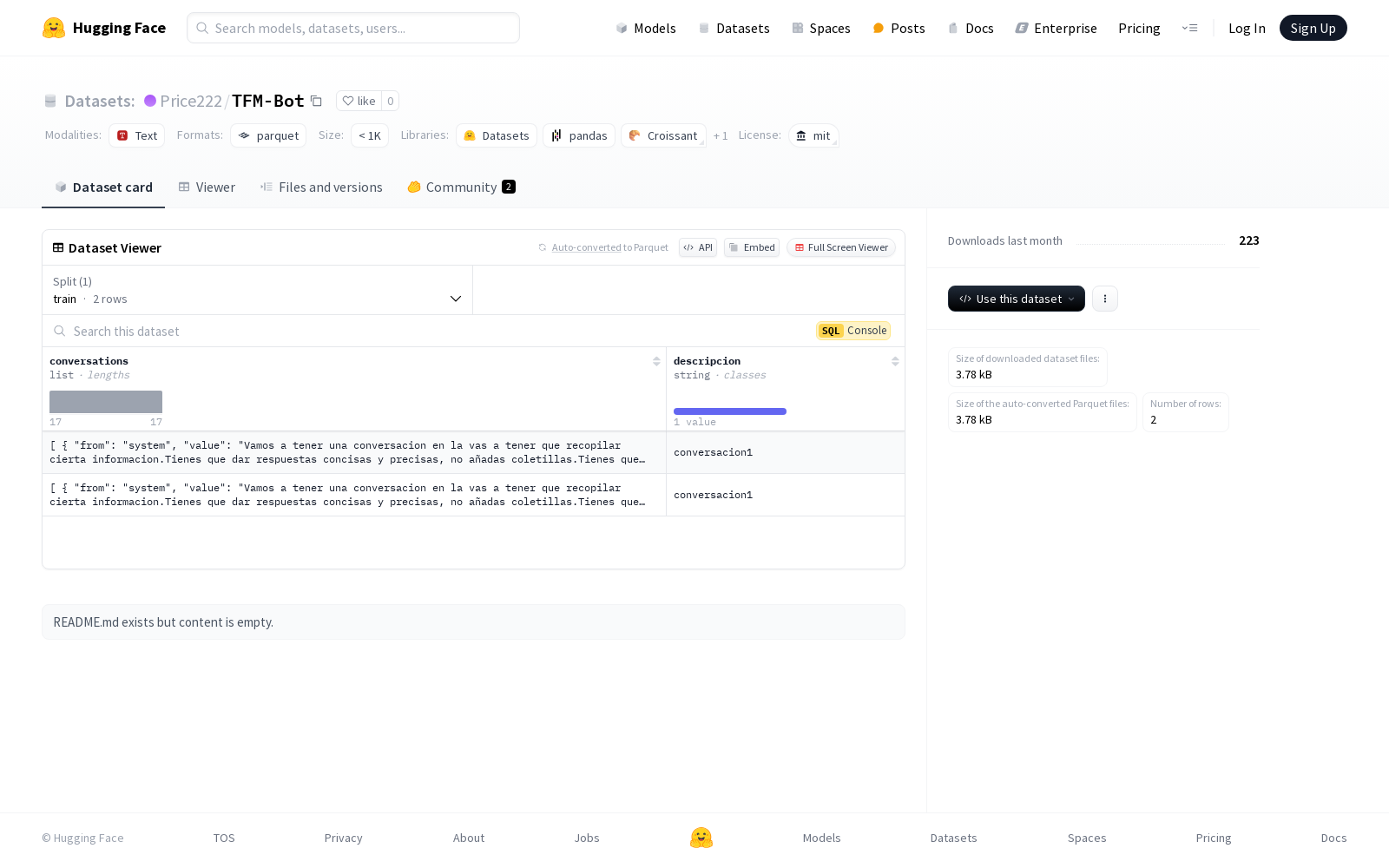This screenshot has height=868, width=1389.
Task: Click the conversations lengths histogram bar
Action: point(106,402)
